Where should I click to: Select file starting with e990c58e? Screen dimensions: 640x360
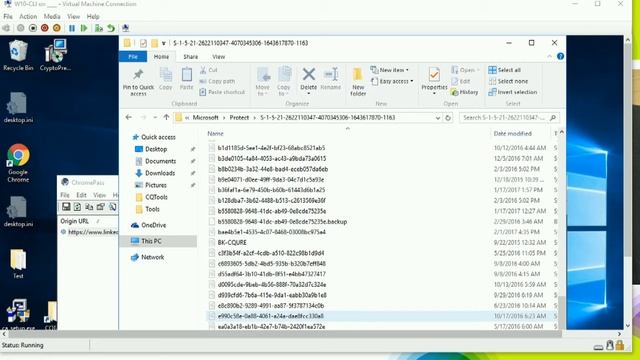click(x=270, y=316)
